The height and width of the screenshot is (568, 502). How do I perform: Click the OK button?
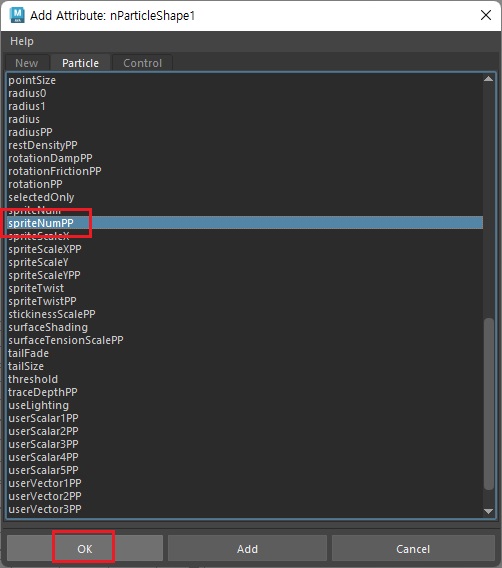pos(85,549)
